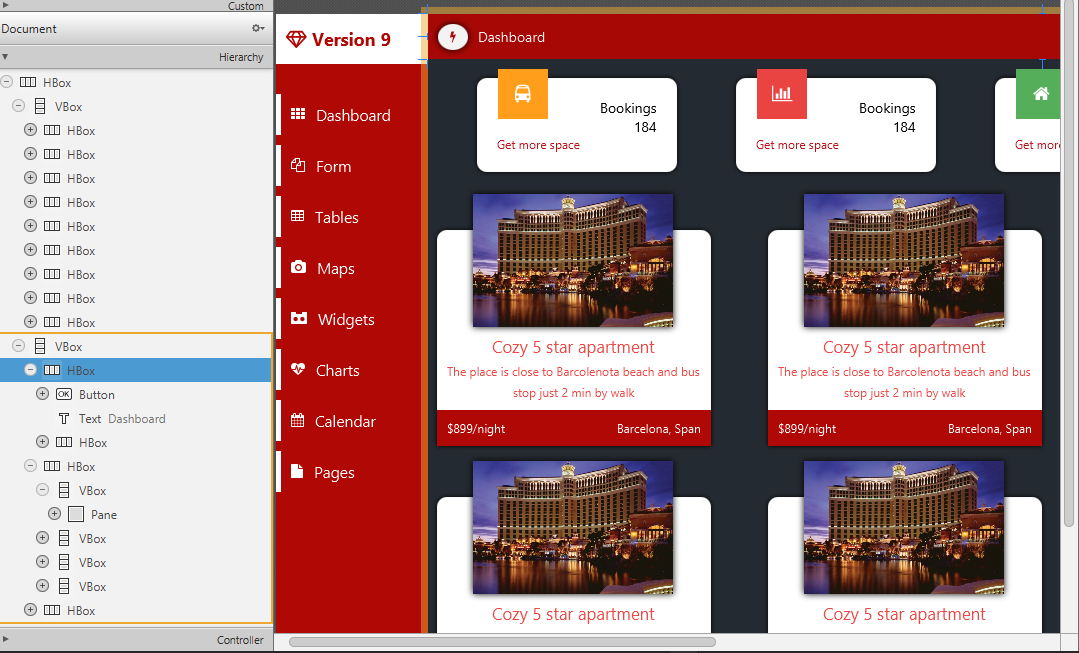
Task: Click the Custom panel header at the top
Action: pos(247,6)
